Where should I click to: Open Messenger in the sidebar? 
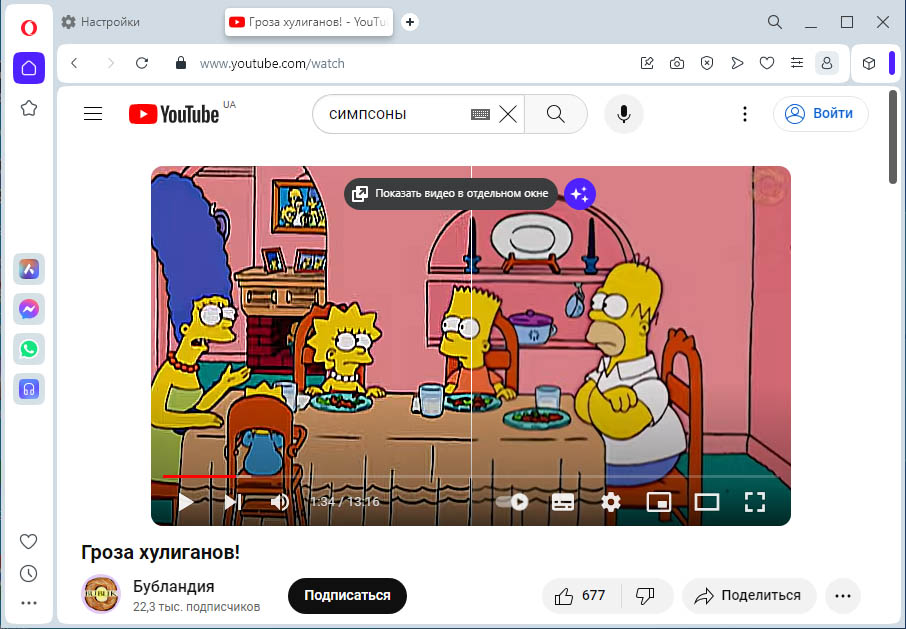point(29,309)
